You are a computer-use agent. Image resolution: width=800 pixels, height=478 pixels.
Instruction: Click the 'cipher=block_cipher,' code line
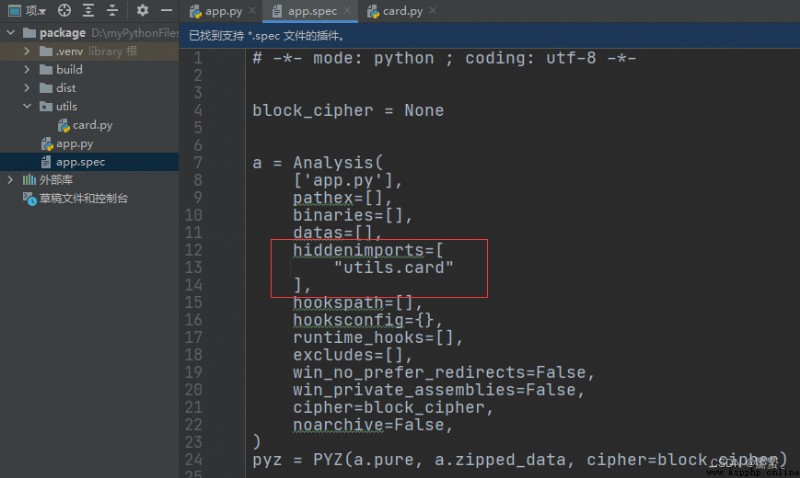393,408
